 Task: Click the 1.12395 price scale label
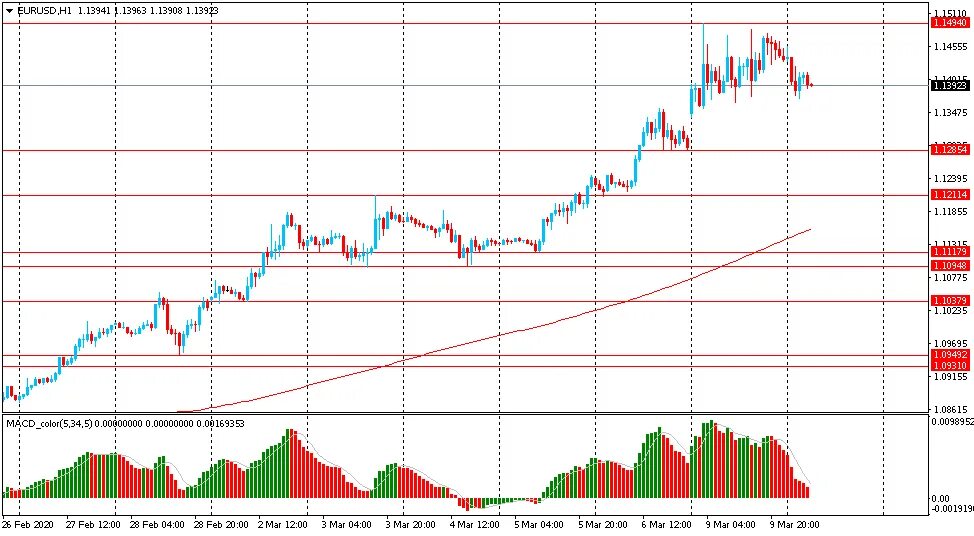950,179
